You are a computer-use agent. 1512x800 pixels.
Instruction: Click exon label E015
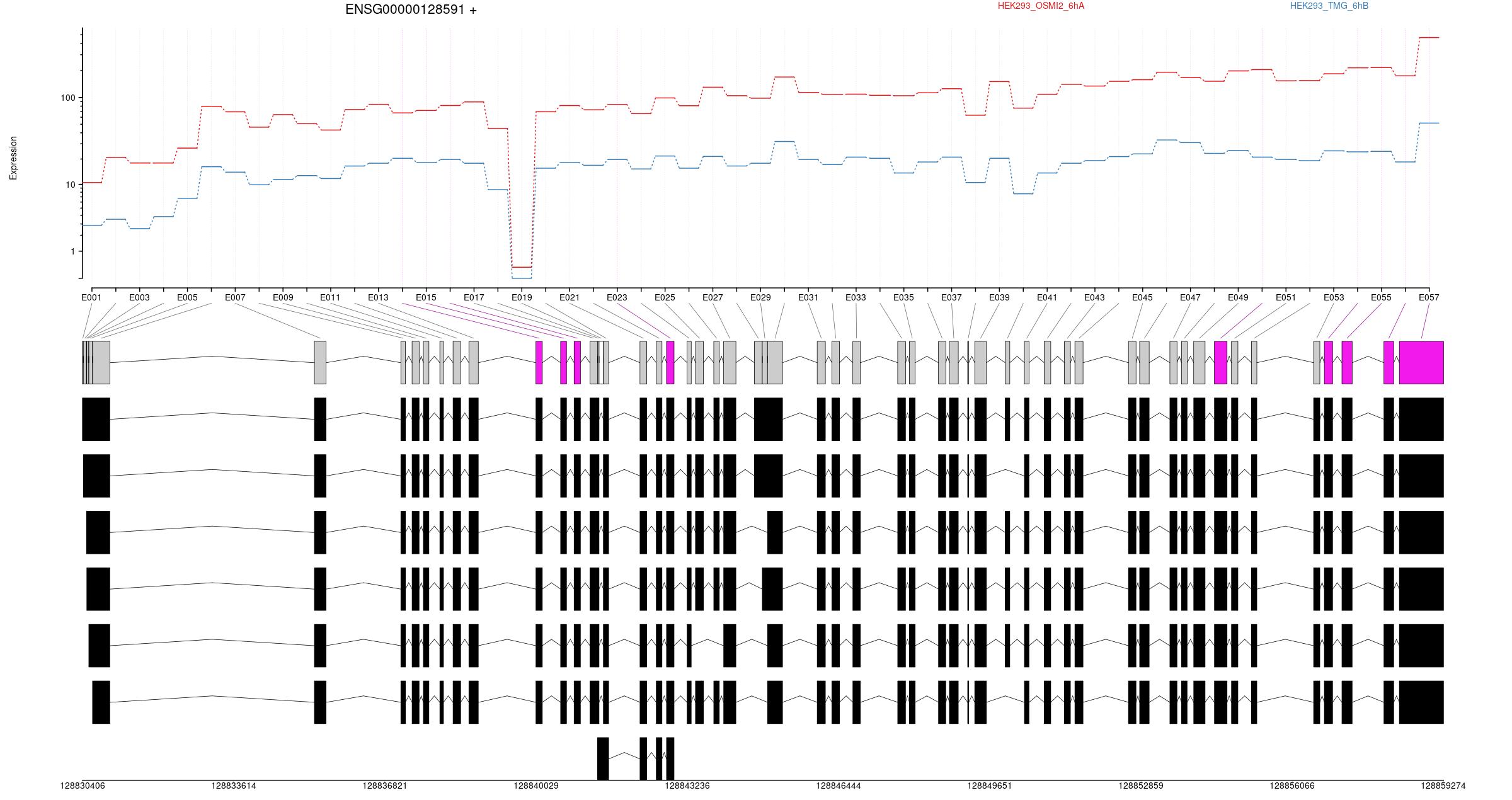tap(426, 297)
